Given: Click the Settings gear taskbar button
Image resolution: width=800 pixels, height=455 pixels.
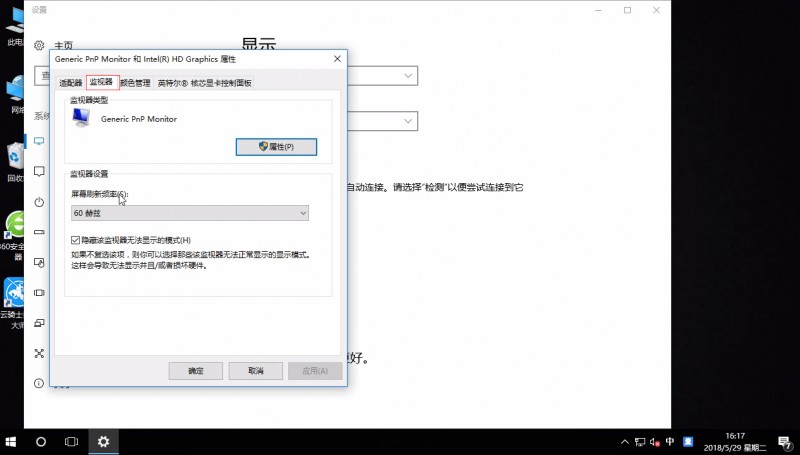Looking at the screenshot, I should tap(104, 442).
